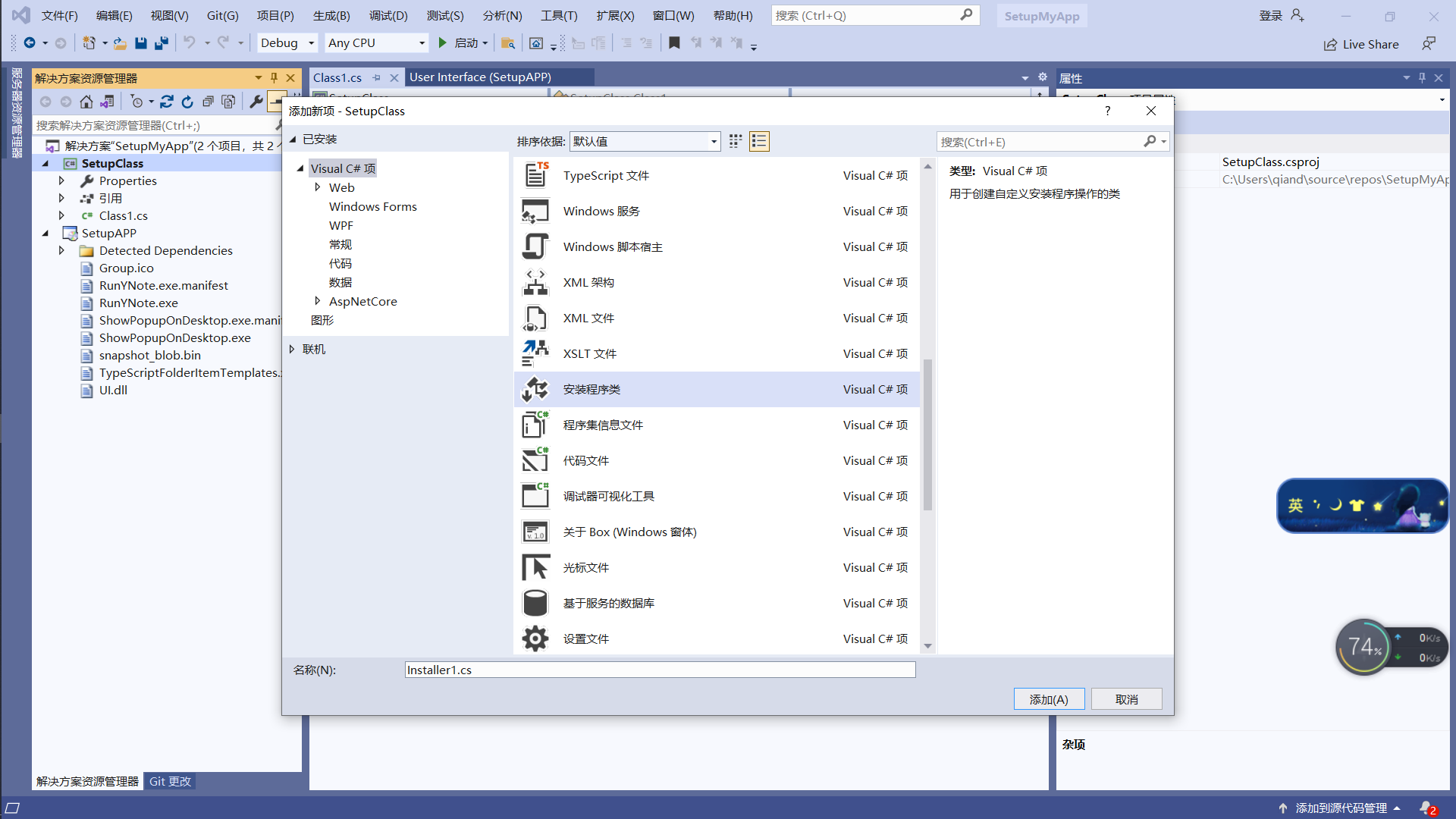
Task: Toggle the Solution Explorer auto-hide pin
Action: pyautogui.click(x=275, y=78)
